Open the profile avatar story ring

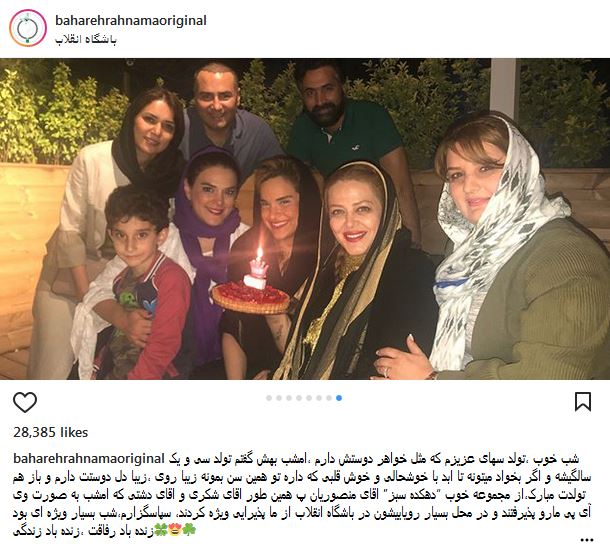coord(28,28)
